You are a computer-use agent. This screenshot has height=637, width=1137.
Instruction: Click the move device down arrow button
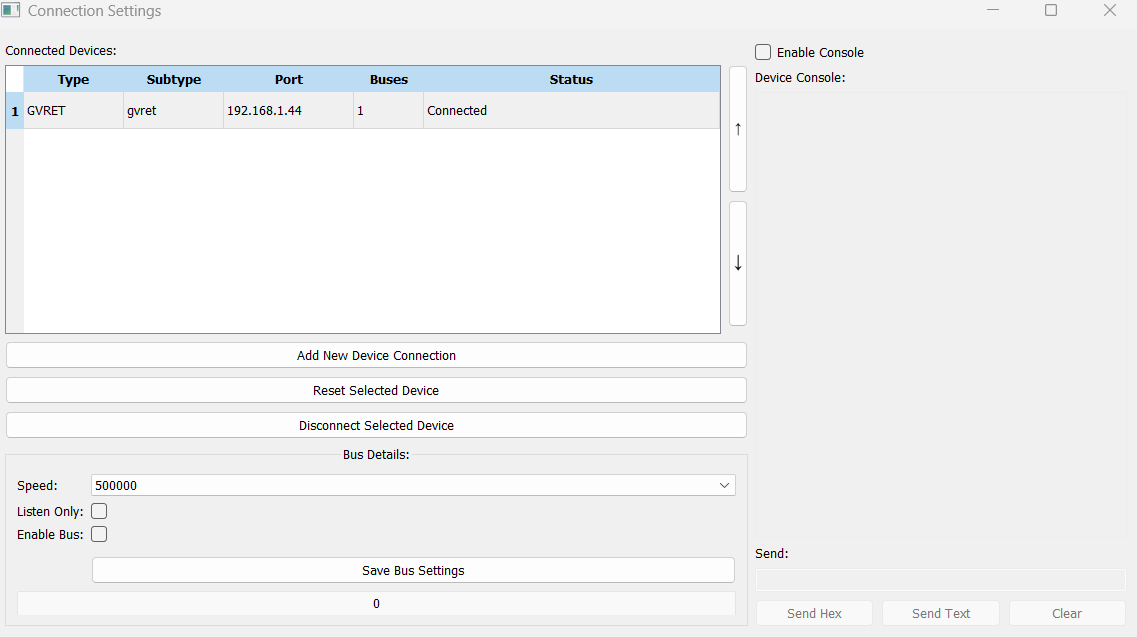[738, 263]
